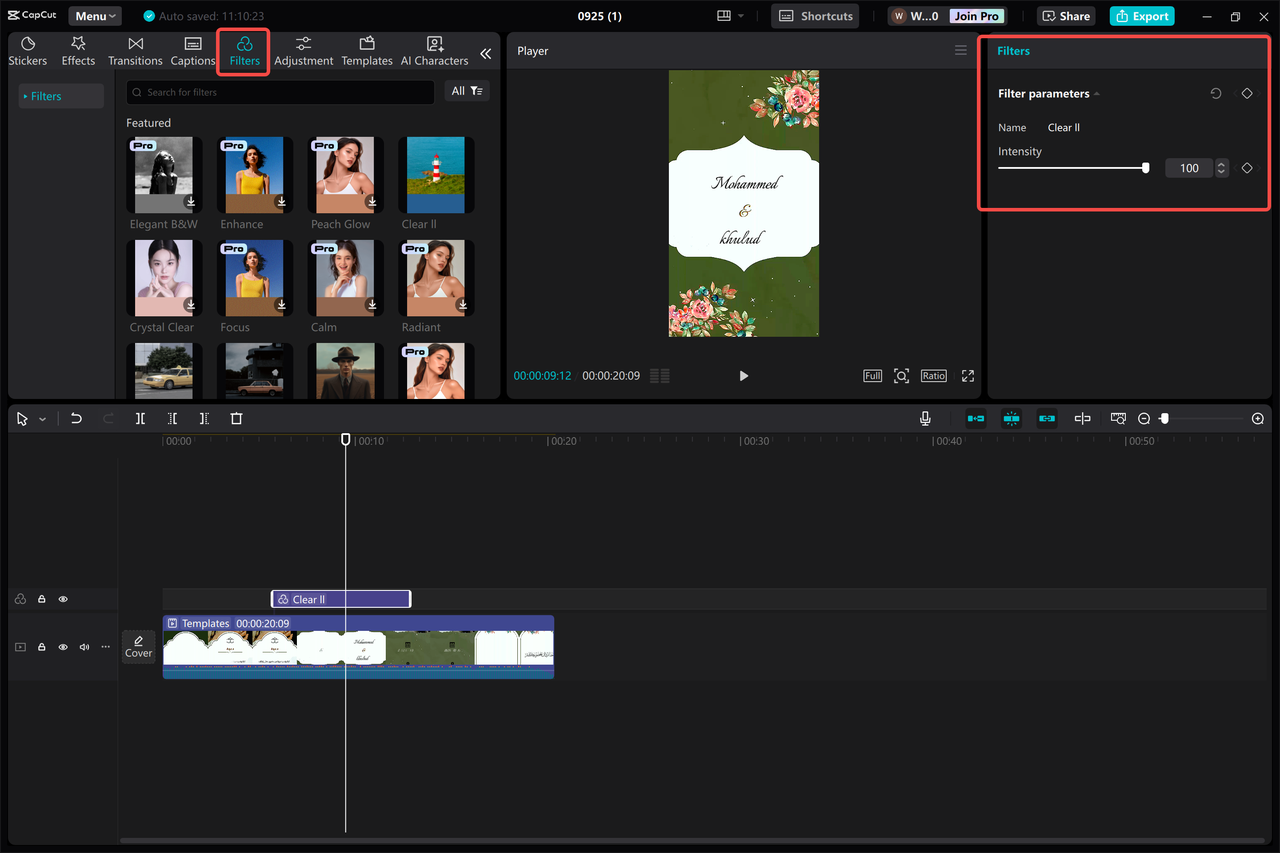Open the Templates tab

point(367,50)
